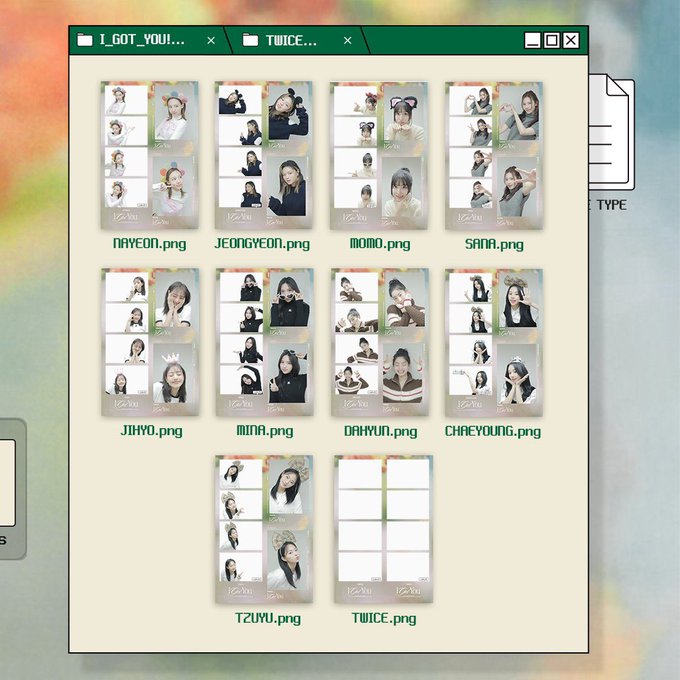Close the I_GOT_YOU!... tab
Image resolution: width=680 pixels, height=680 pixels.
click(211, 40)
